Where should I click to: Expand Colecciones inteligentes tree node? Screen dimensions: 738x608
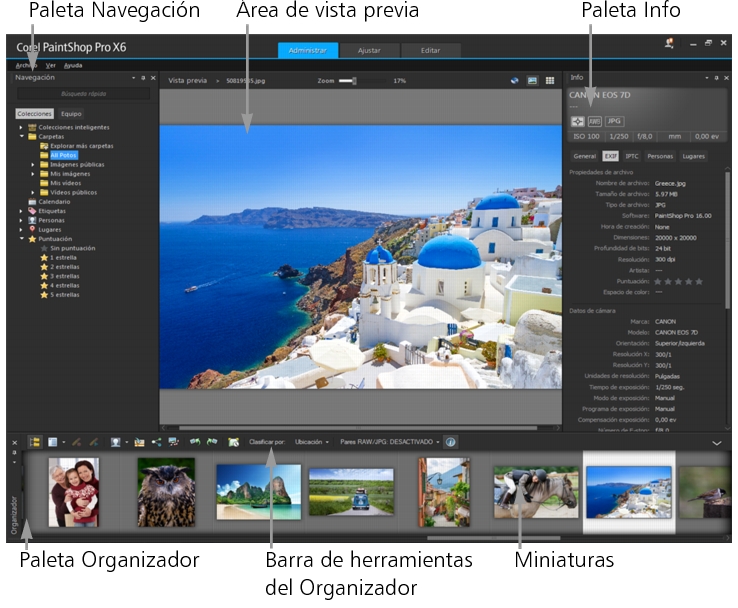click(x=21, y=127)
